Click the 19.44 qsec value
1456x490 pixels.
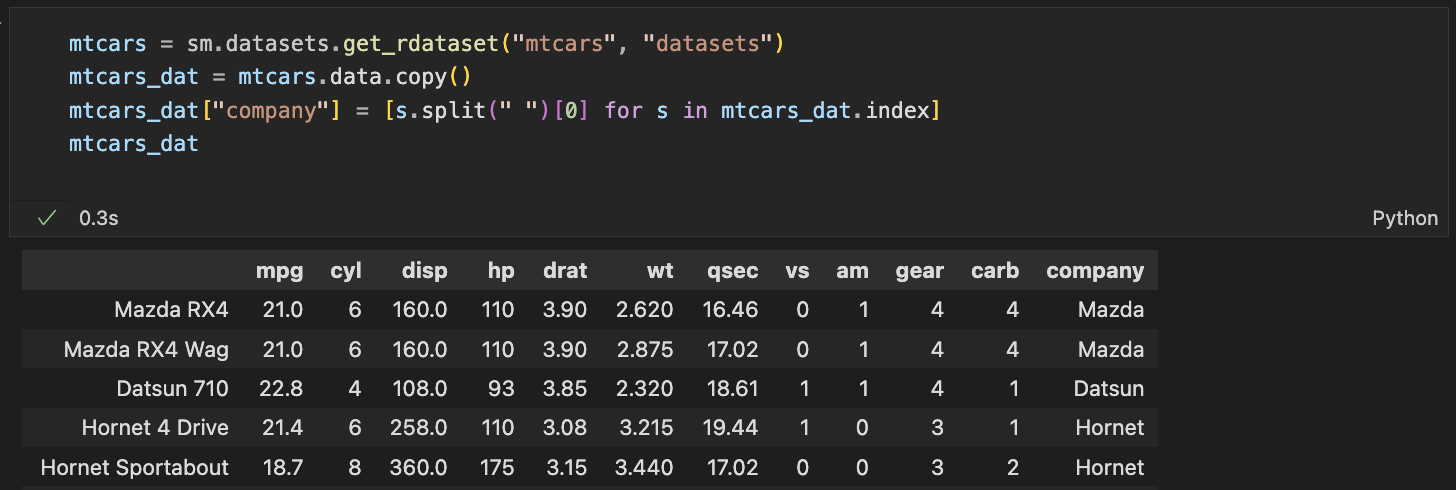click(x=731, y=428)
